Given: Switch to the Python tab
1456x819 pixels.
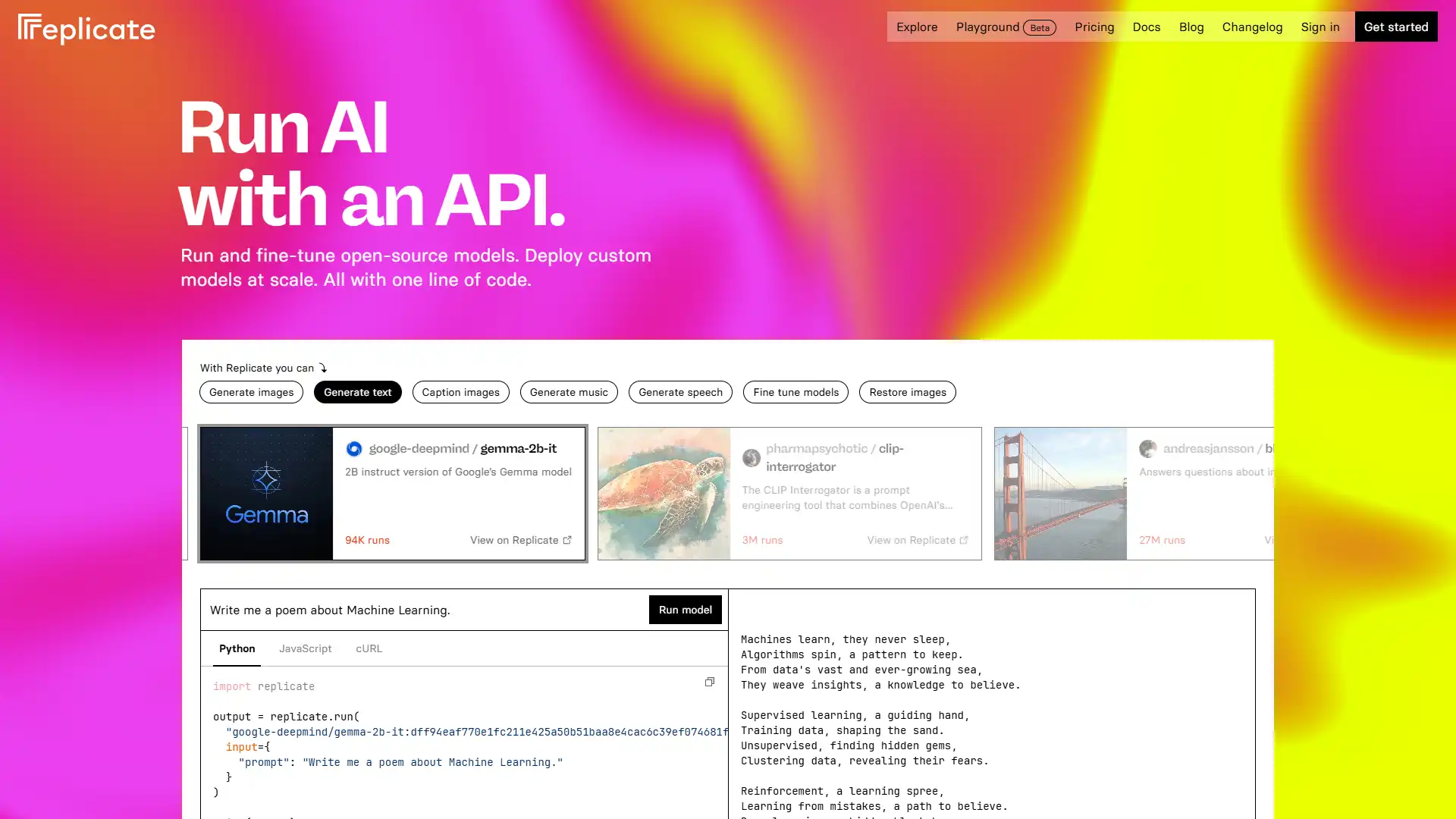Looking at the screenshot, I should click(x=237, y=649).
